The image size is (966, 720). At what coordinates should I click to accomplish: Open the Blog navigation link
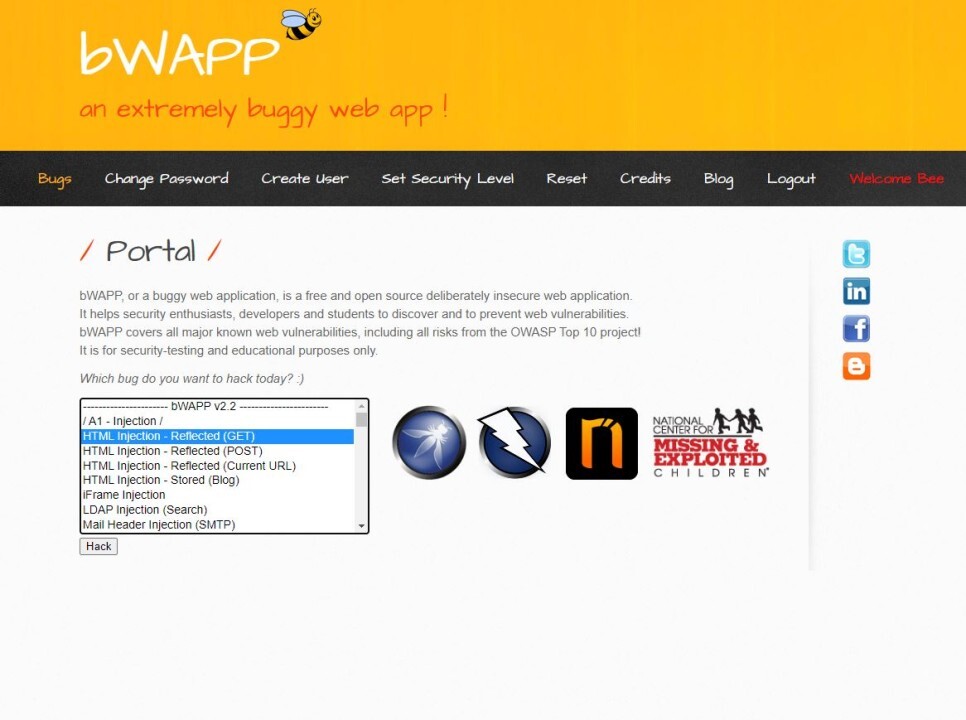pyautogui.click(x=718, y=179)
